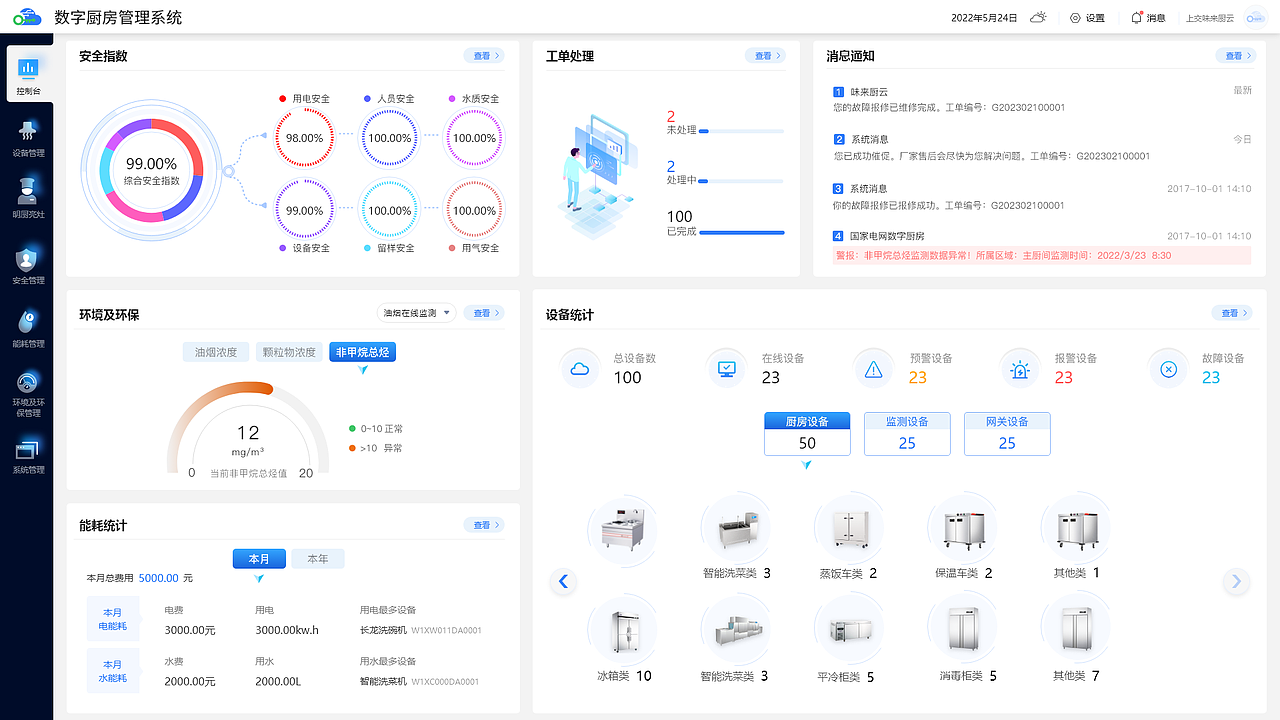The height and width of the screenshot is (720, 1280).
Task: Click 总设备数 cloud icon
Action: click(579, 369)
